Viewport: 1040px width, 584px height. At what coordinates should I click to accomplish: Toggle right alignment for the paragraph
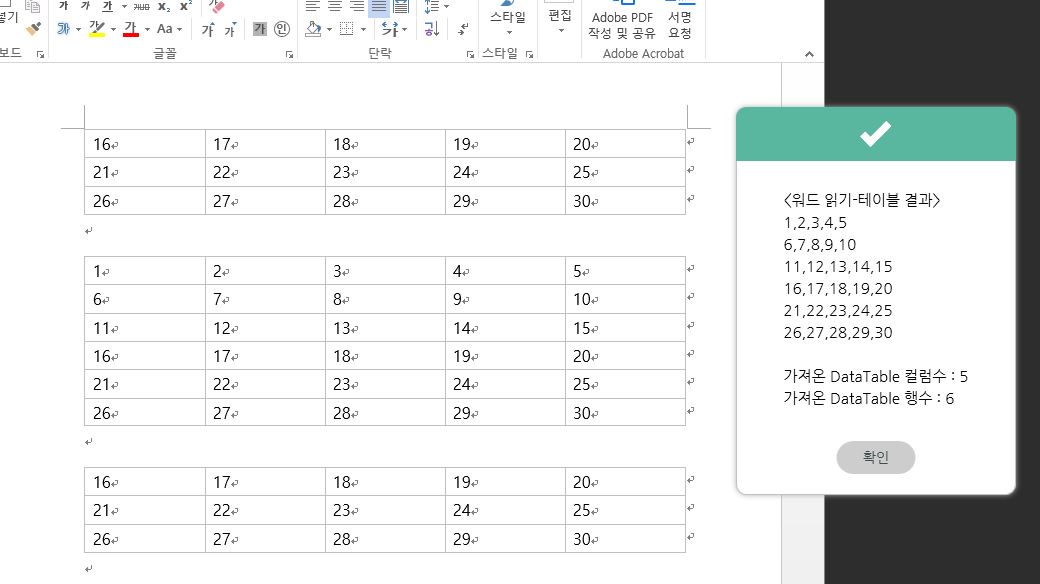point(357,7)
